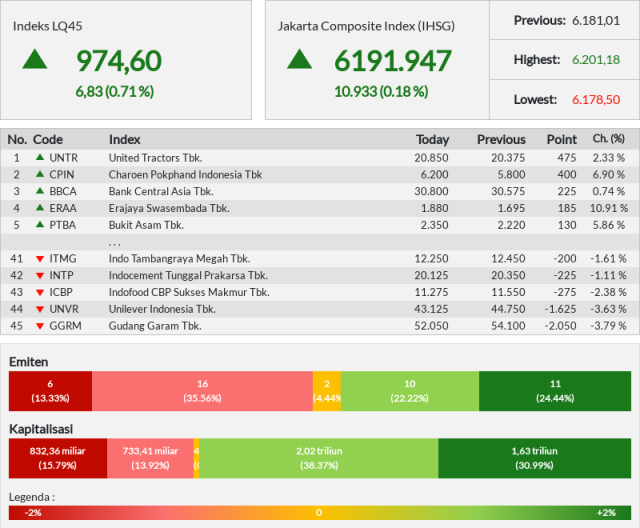Click the ellipsis row in the table
Viewport: 640px width, 528px height.
coord(320,242)
